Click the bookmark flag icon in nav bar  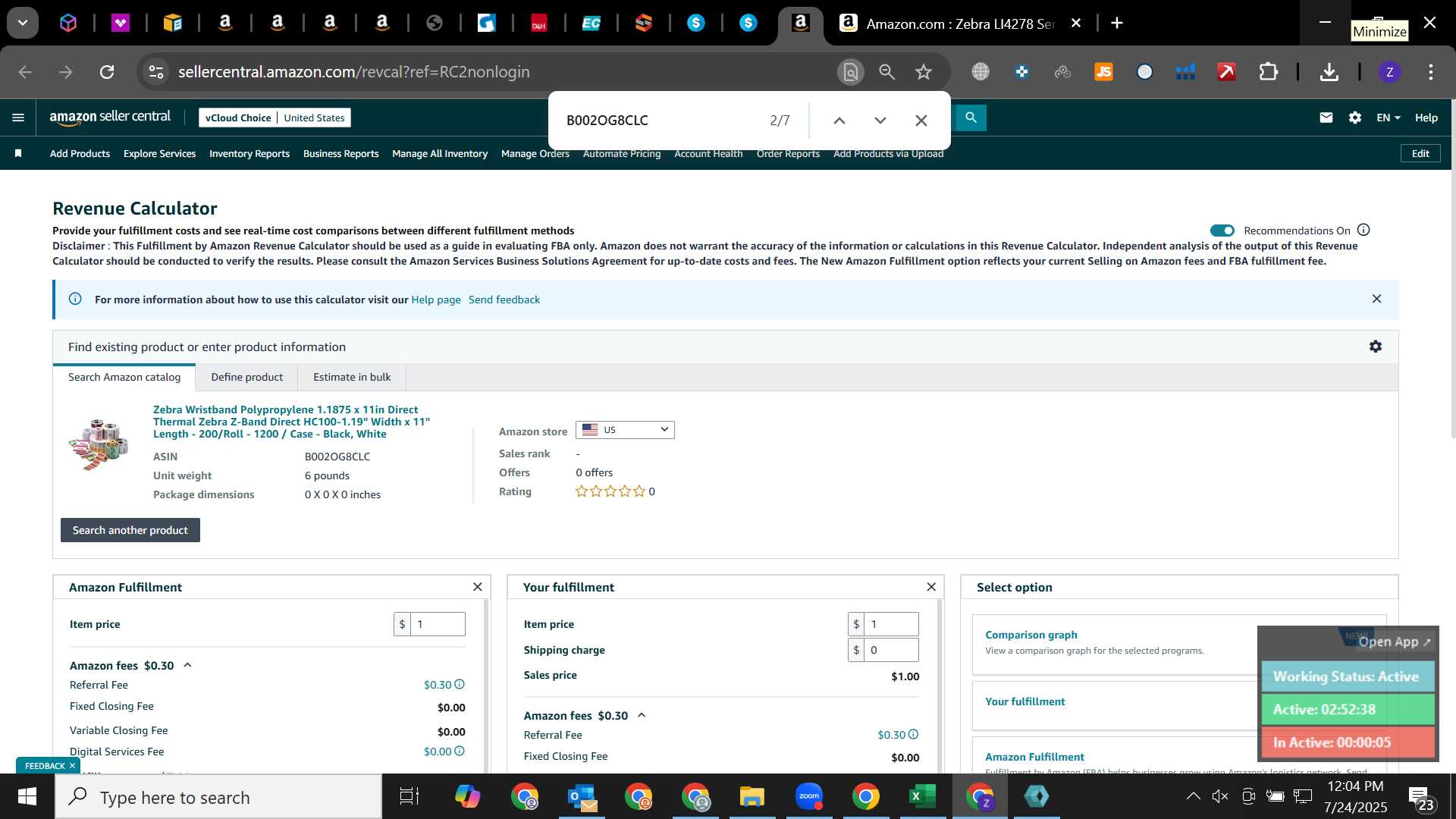tap(18, 153)
